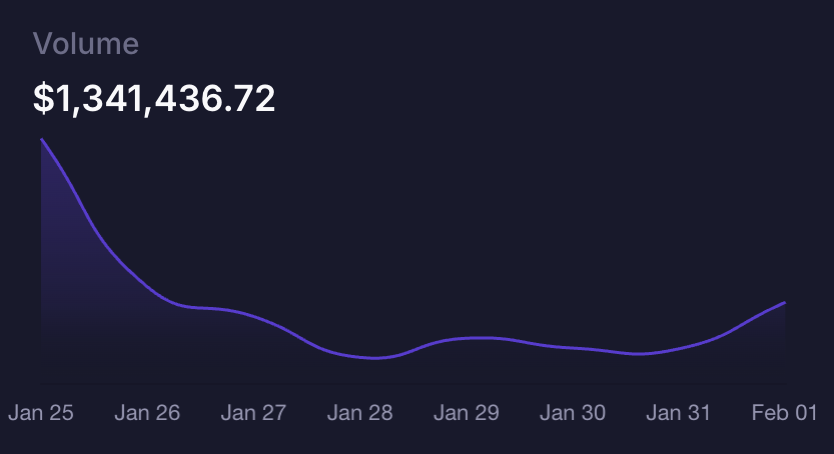Screen dimensions: 834x454
Task: Select the line's lowest dip near Jan 28
Action: (374, 358)
